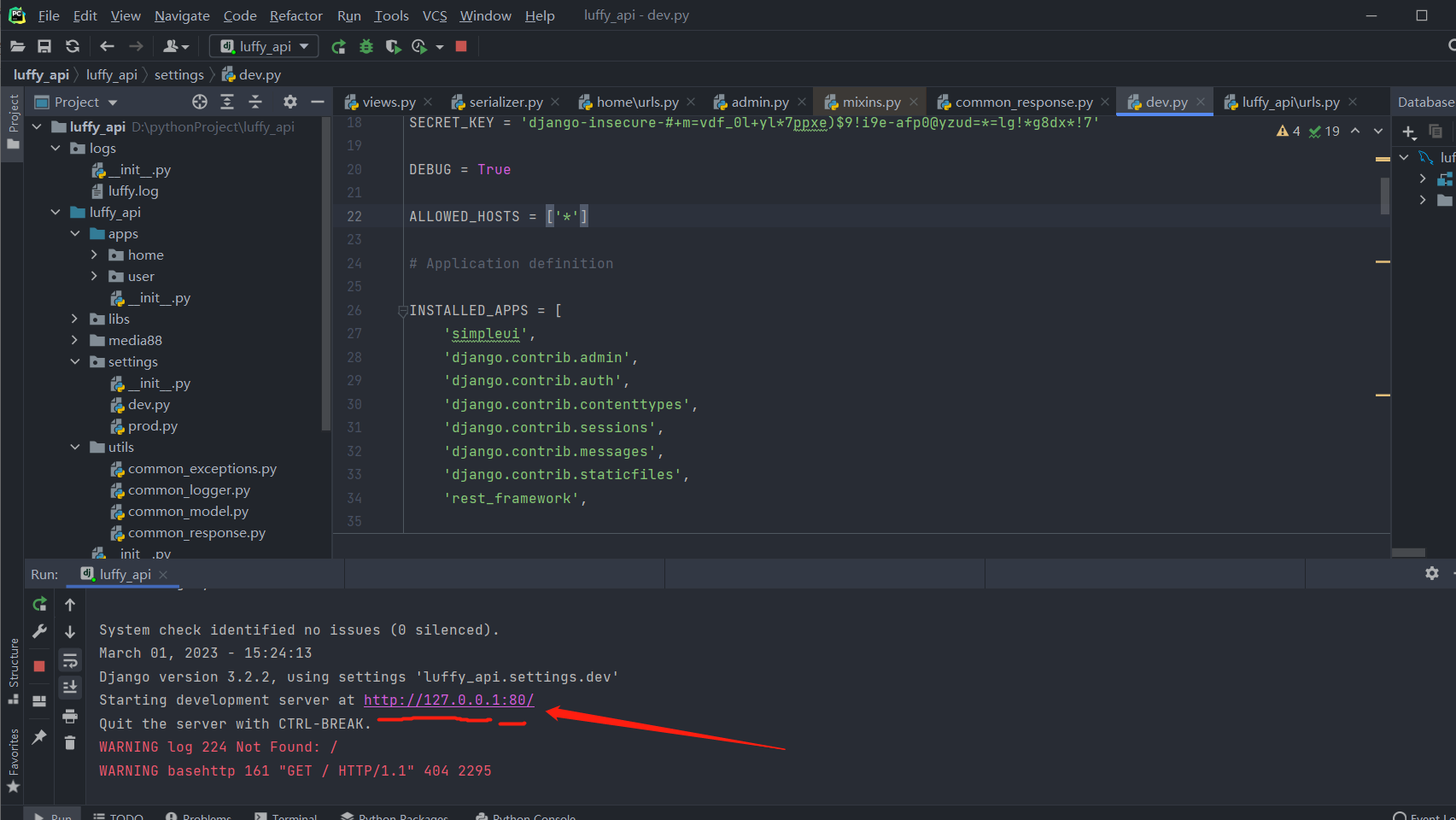Move up the stack trace arrow
Viewport: 1456px width, 820px height.
point(70,604)
